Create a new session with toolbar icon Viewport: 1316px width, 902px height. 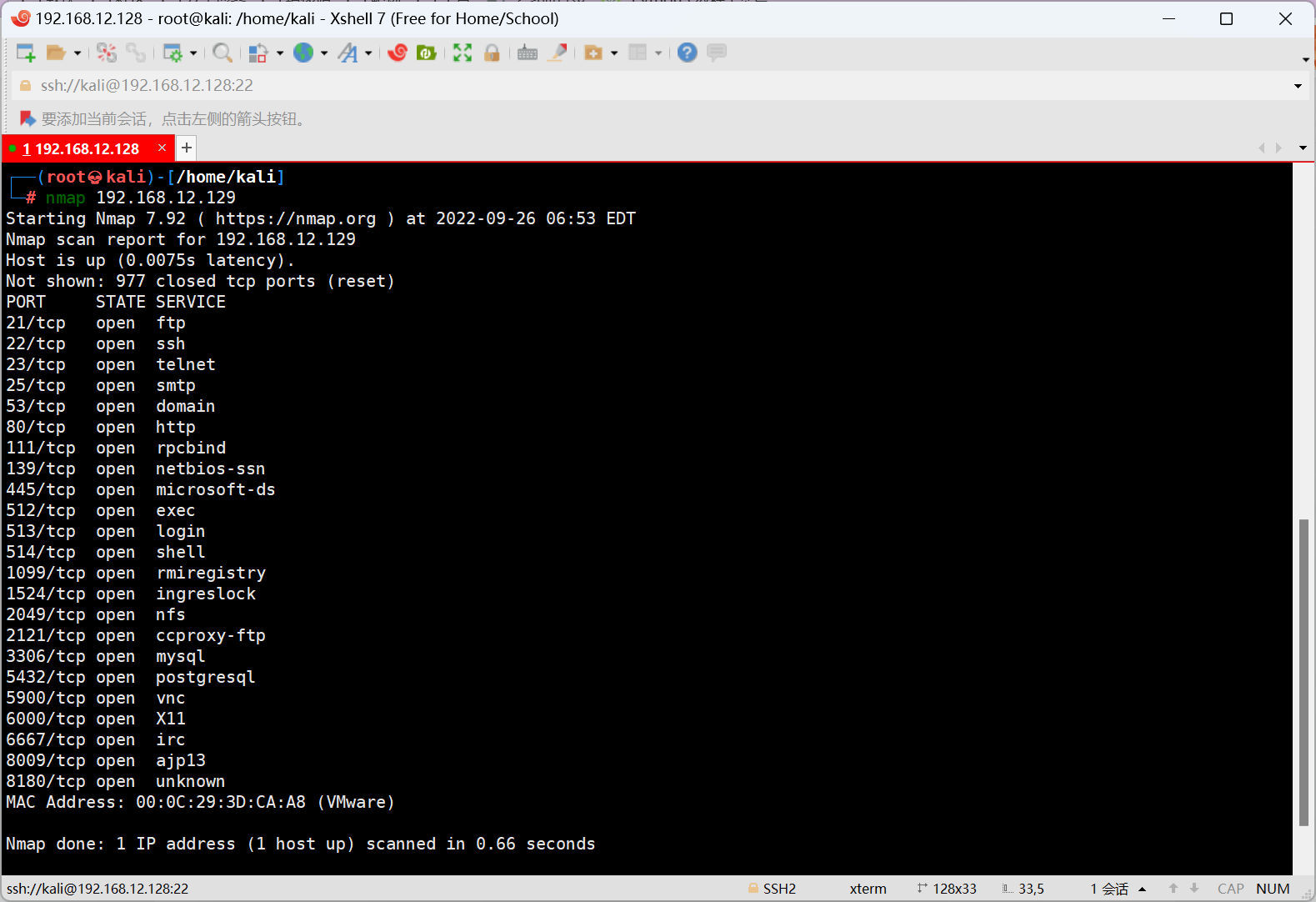click(x=26, y=53)
